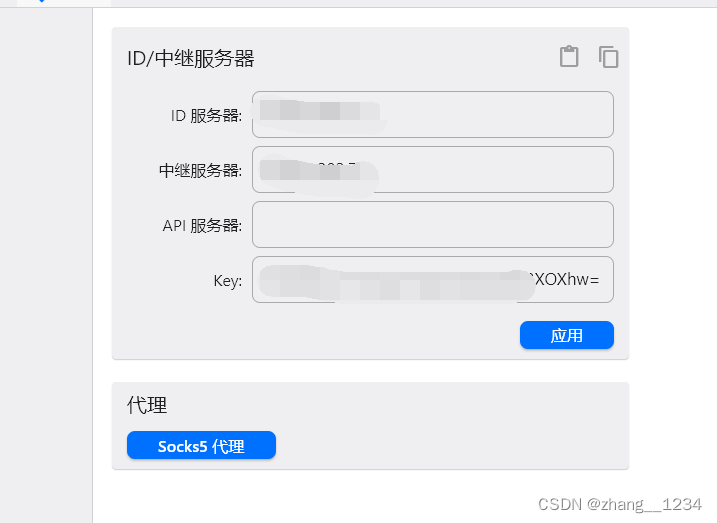The width and height of the screenshot is (717, 523).
Task: Click the "ID 服务器:" label
Action: 206,116
